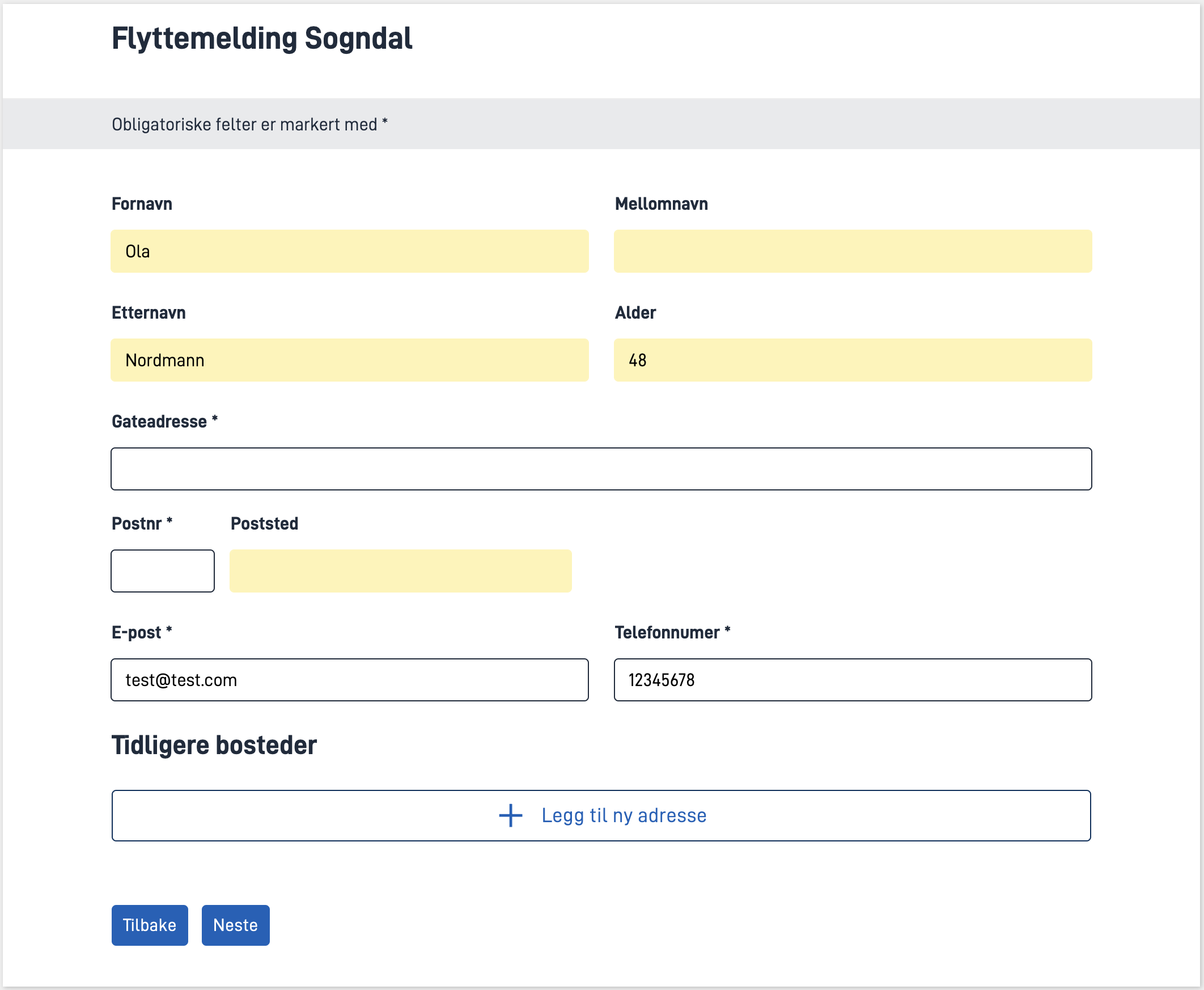Click the Telefonnumer label

(667, 632)
